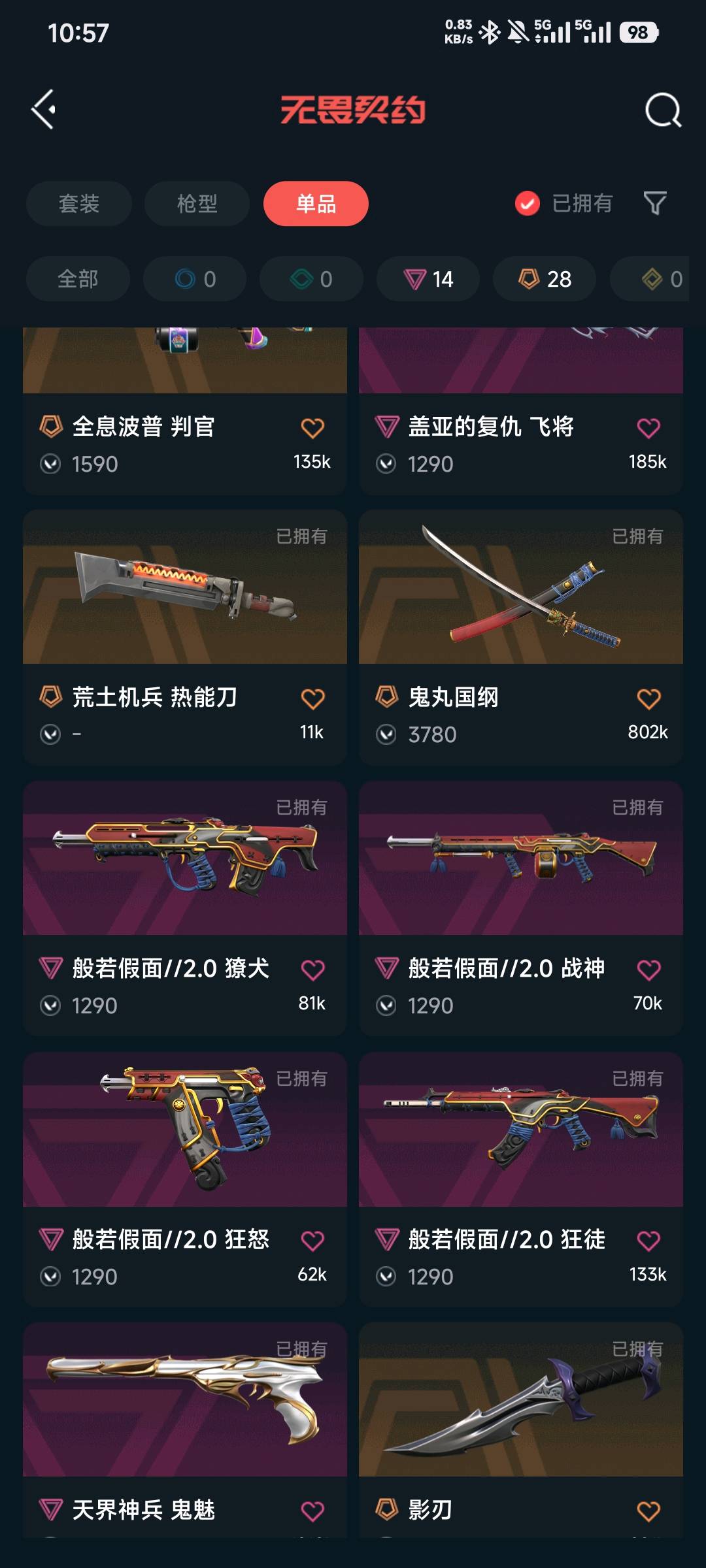The height and width of the screenshot is (1568, 706).
Task: Like 盖亚的复仇 飞将 heart icon
Action: click(648, 428)
